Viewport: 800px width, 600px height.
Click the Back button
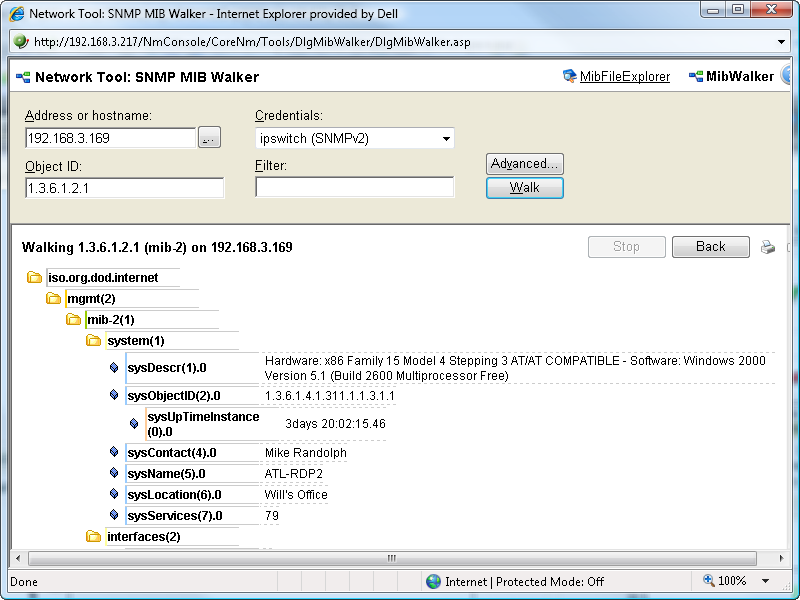pos(710,247)
